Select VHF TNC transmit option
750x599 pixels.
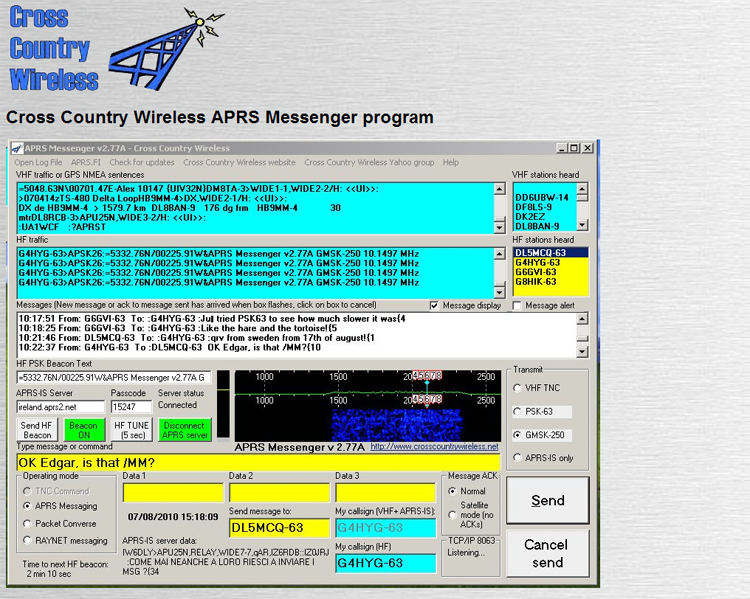(517, 388)
